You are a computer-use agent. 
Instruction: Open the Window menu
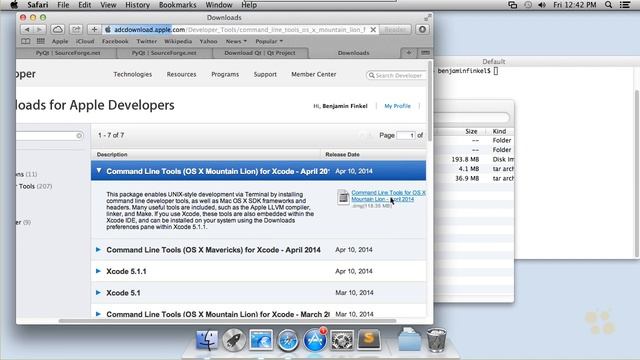click(x=219, y=5)
